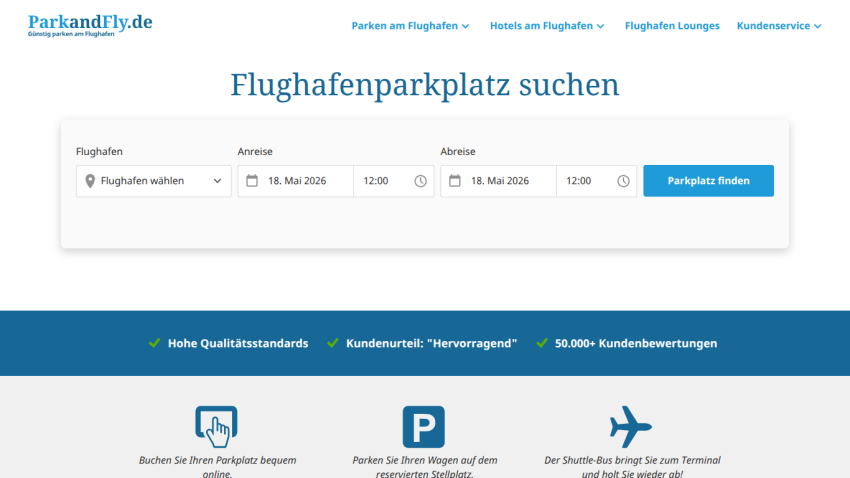Select the Anreise time field 12:00

click(394, 181)
